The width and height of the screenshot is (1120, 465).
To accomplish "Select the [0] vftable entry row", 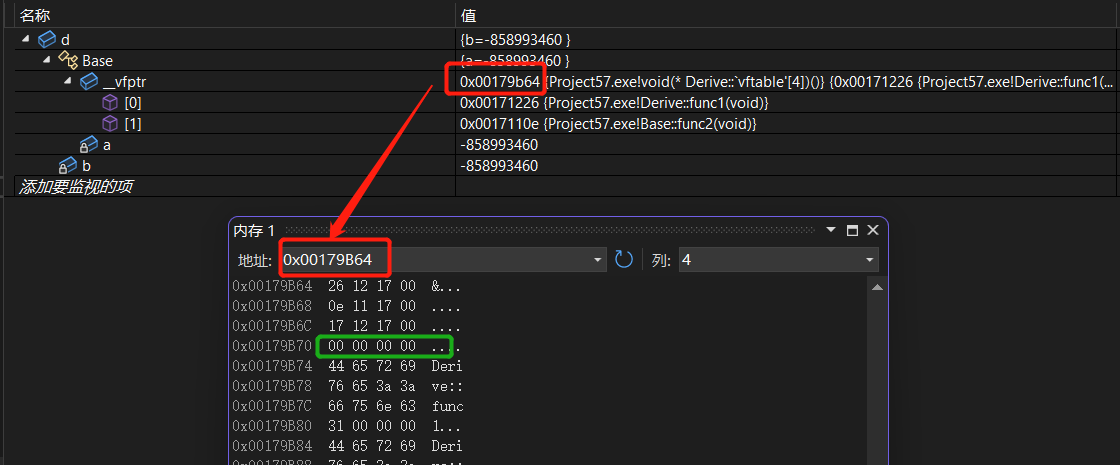I will [564, 103].
